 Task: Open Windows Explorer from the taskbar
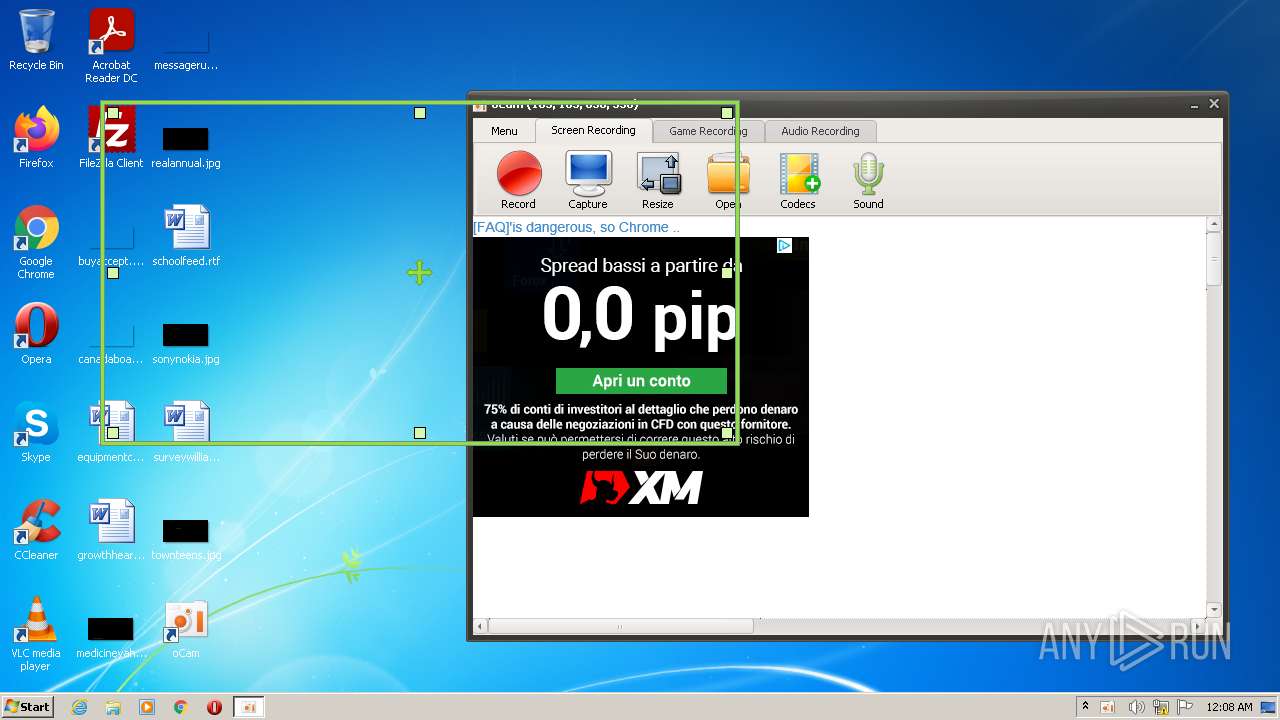pyautogui.click(x=113, y=707)
